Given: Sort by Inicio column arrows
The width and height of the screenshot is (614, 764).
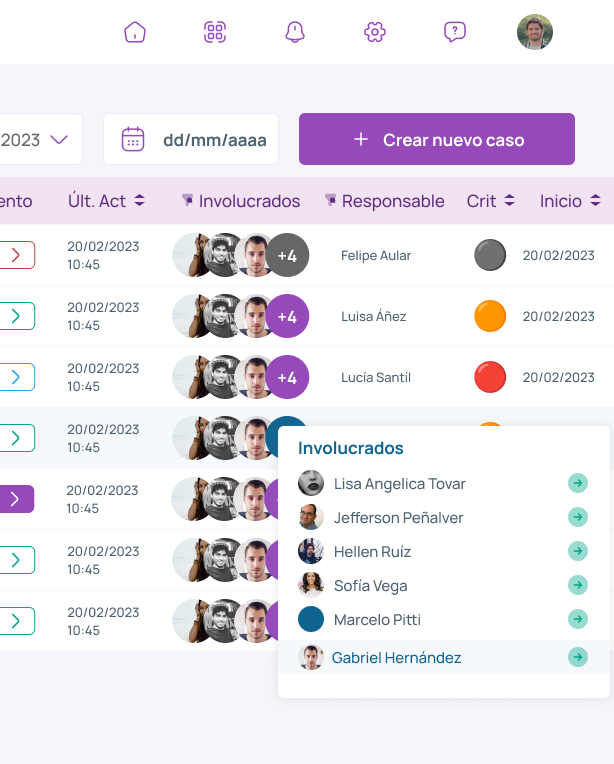Looking at the screenshot, I should (x=595, y=201).
